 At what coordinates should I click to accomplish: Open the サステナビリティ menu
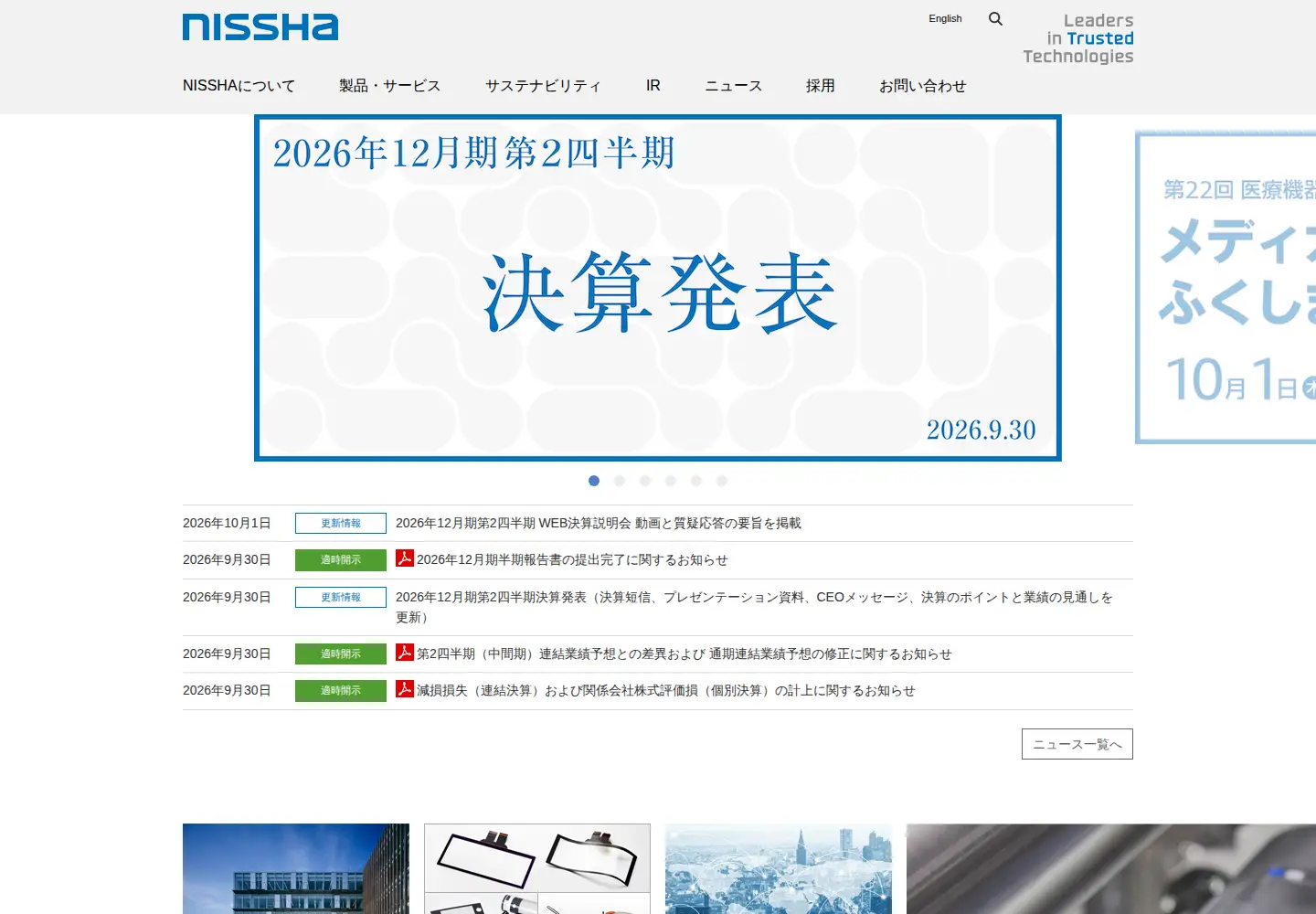(543, 86)
